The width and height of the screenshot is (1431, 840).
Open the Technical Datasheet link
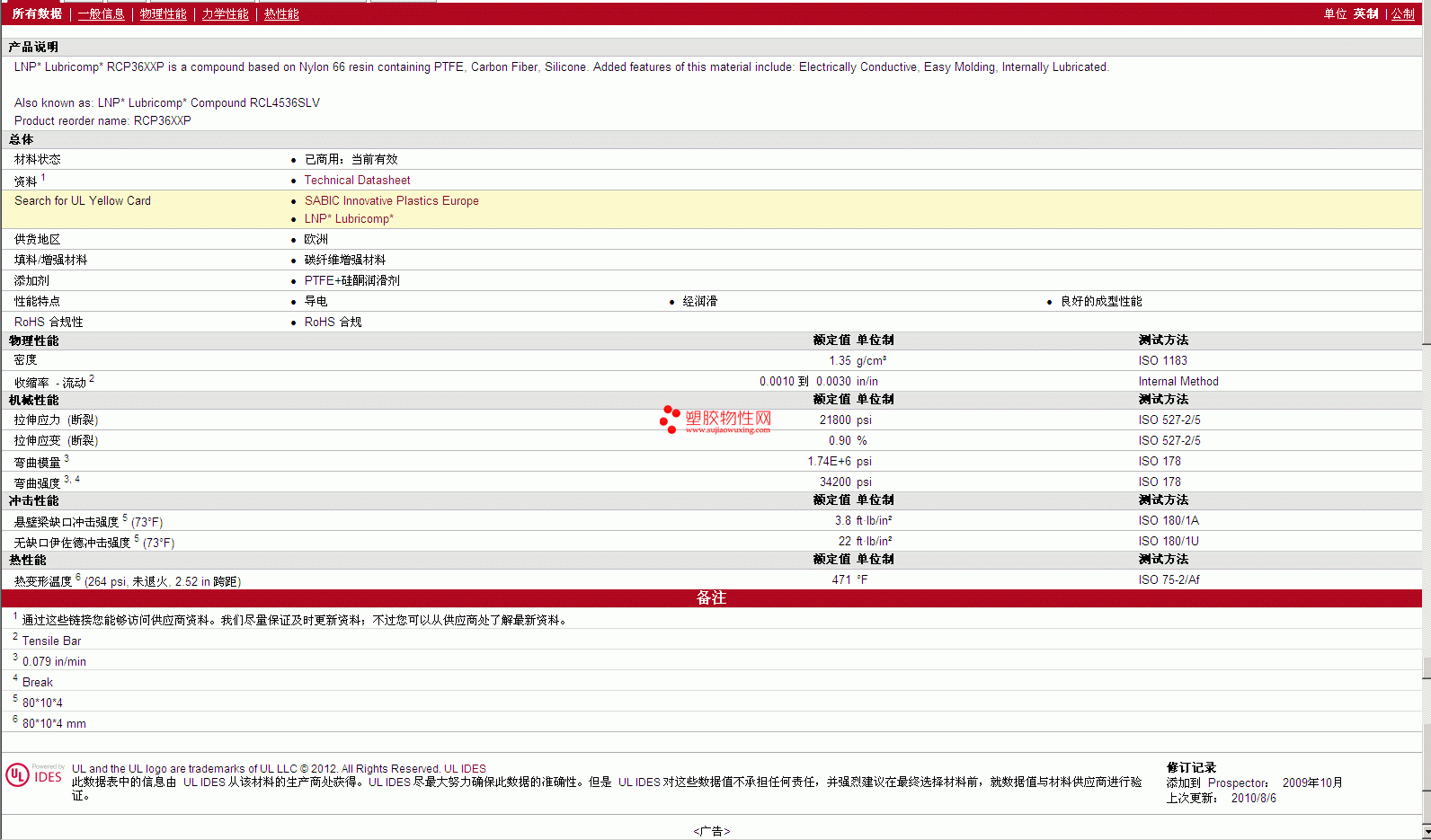[357, 181]
